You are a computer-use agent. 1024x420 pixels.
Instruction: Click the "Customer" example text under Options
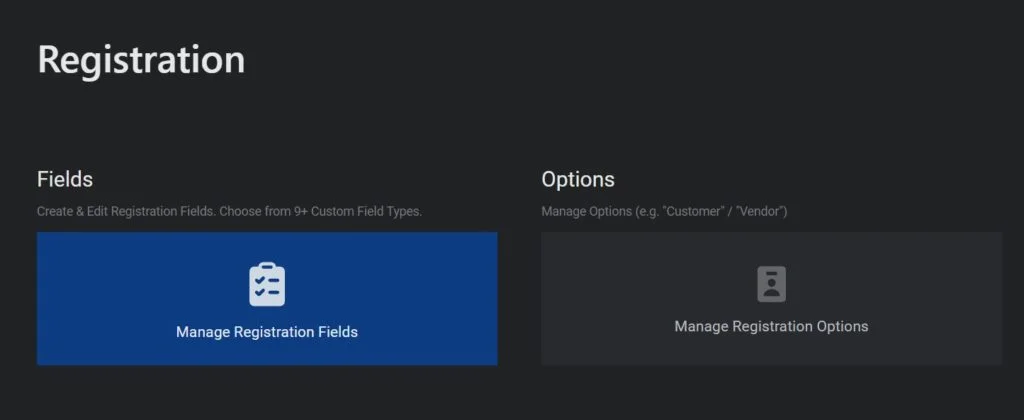point(692,212)
